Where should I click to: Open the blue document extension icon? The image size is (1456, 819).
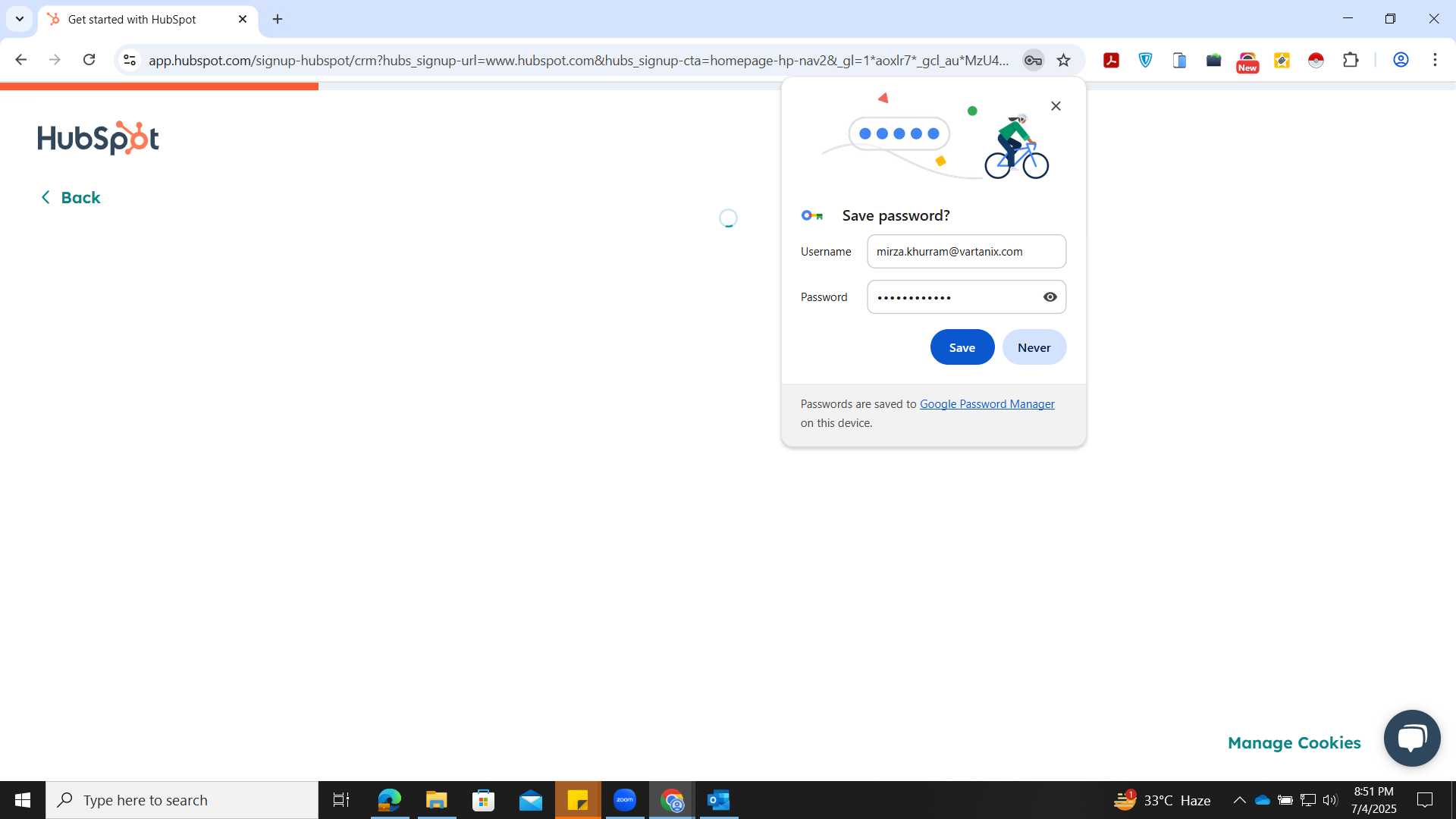1179,60
